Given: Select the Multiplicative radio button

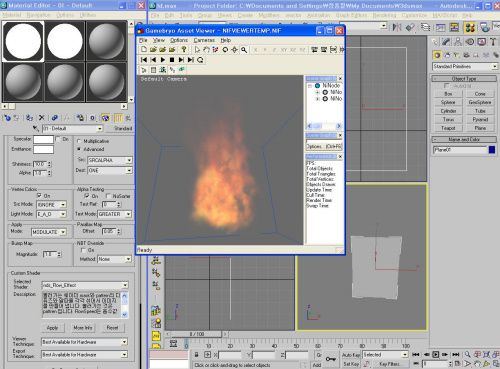Looking at the screenshot, I should pyautogui.click(x=79, y=141).
